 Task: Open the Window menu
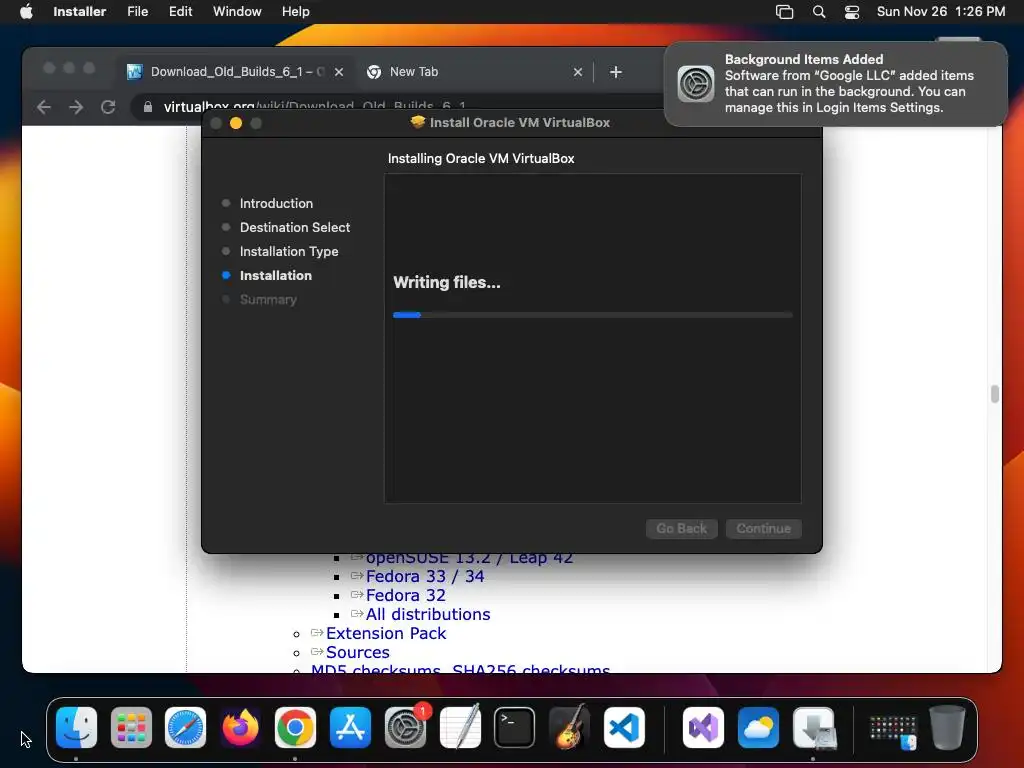tap(237, 12)
